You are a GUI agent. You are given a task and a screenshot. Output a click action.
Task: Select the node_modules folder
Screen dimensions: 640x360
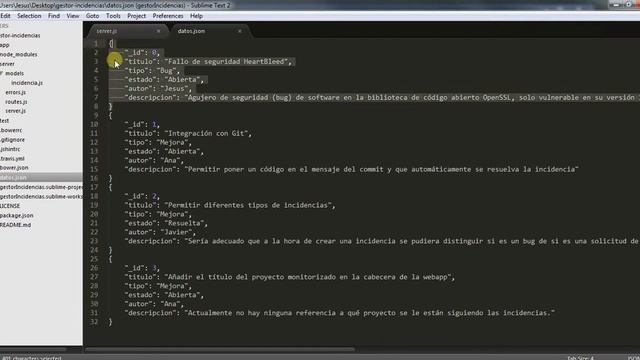(x=18, y=54)
